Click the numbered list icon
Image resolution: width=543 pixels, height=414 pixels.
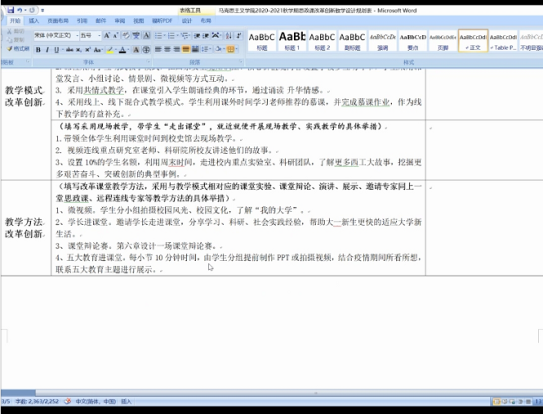coord(171,35)
